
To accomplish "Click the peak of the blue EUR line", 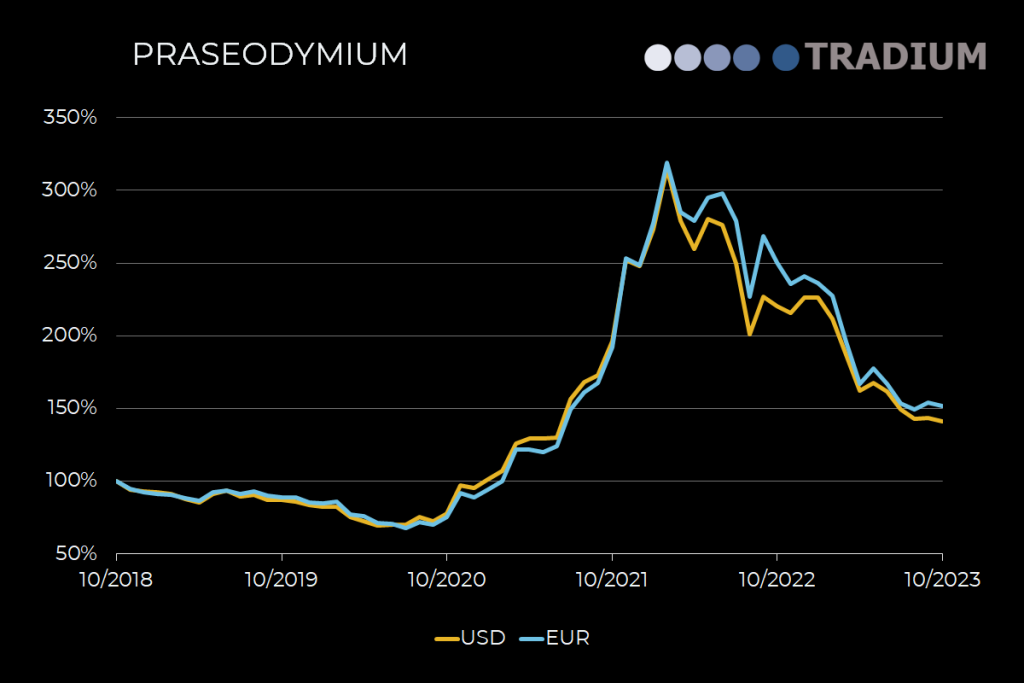I will pyautogui.click(x=666, y=160).
